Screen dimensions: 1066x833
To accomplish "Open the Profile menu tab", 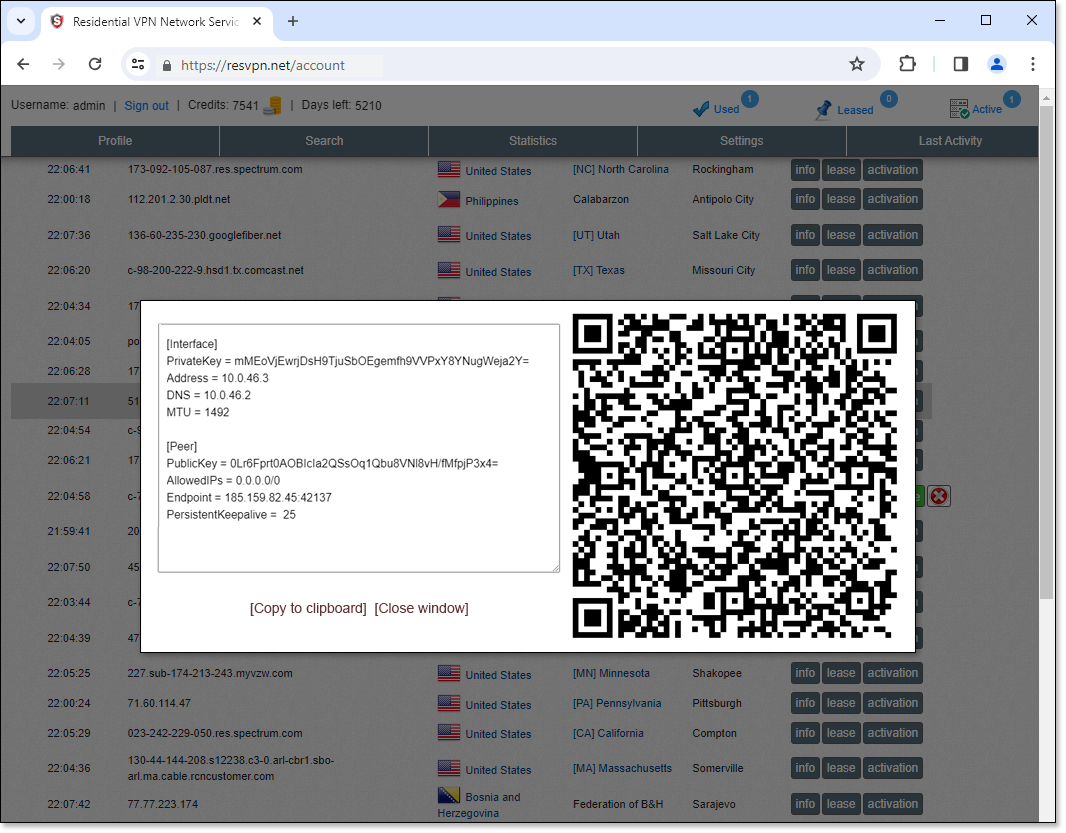I will [x=115, y=141].
